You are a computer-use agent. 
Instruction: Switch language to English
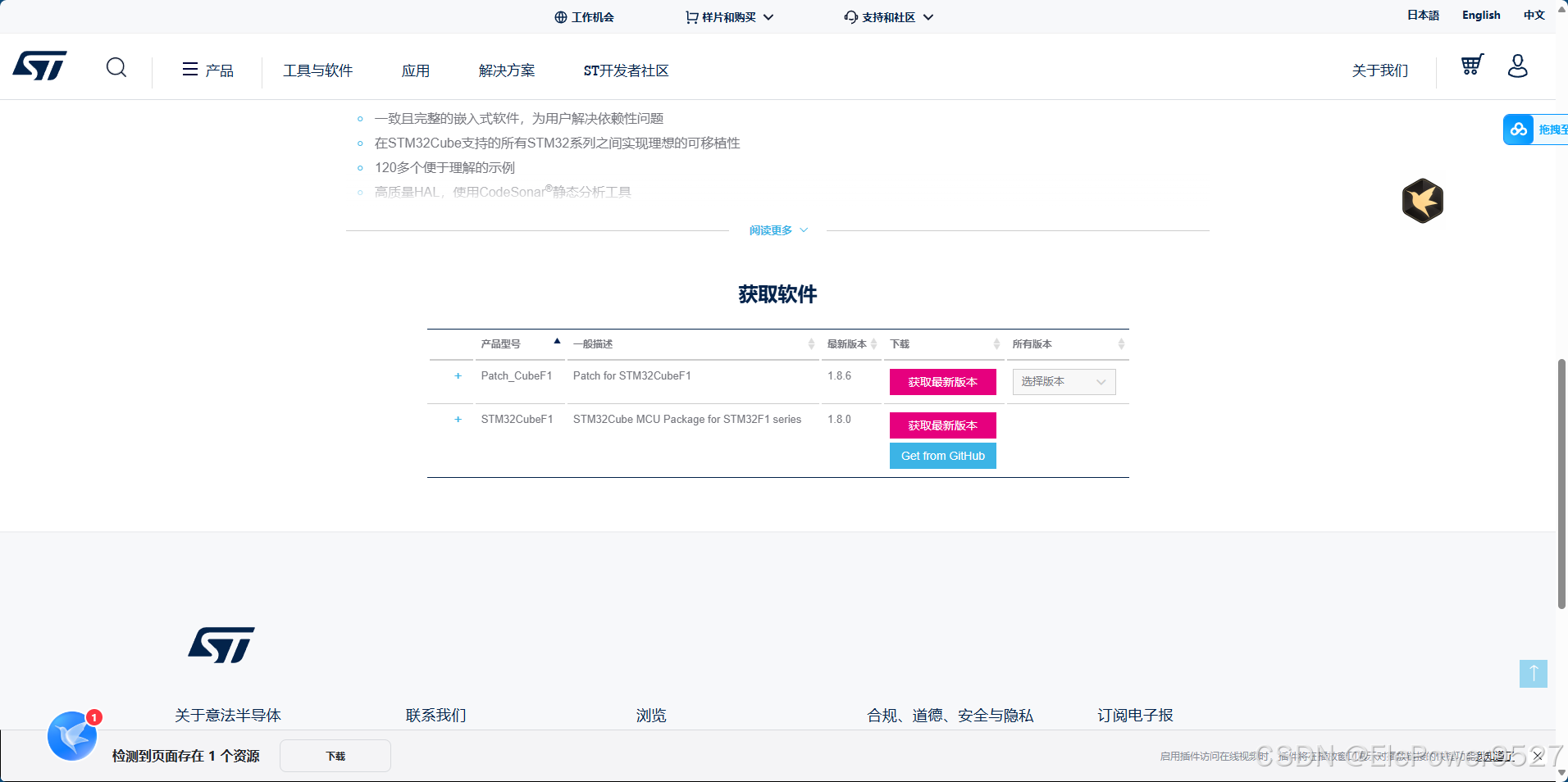1481,16
